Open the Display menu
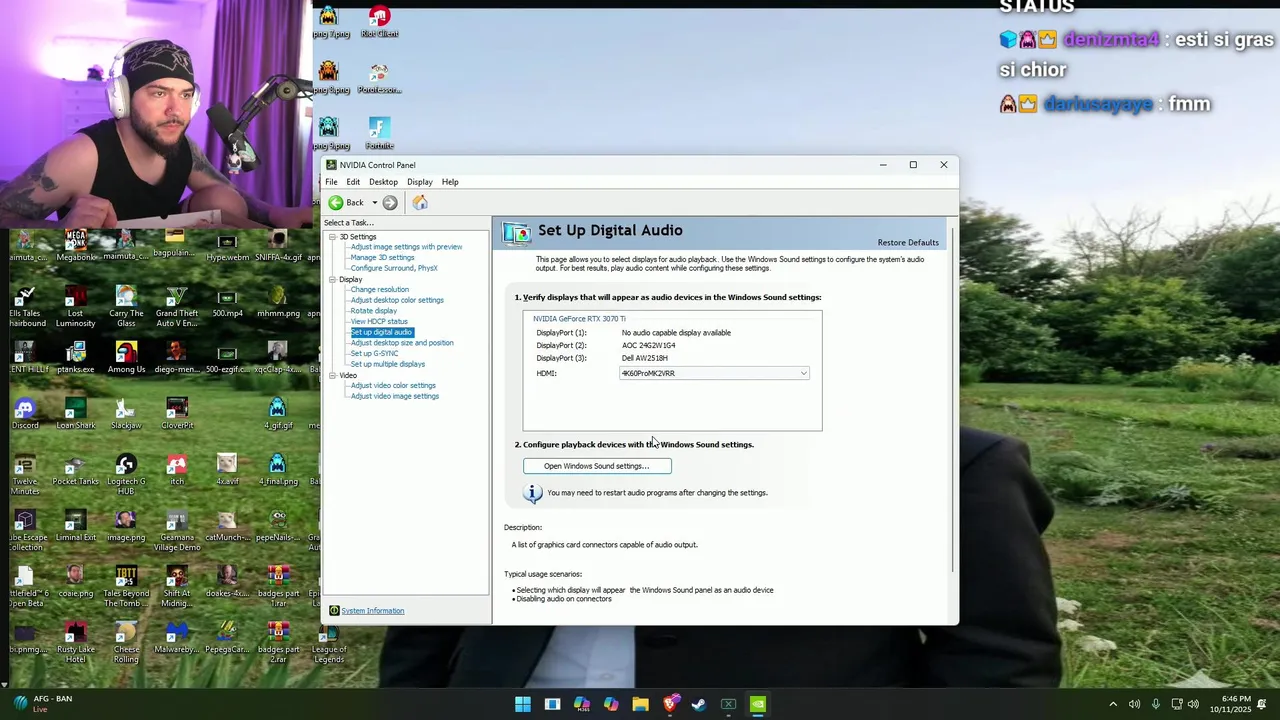 [420, 182]
